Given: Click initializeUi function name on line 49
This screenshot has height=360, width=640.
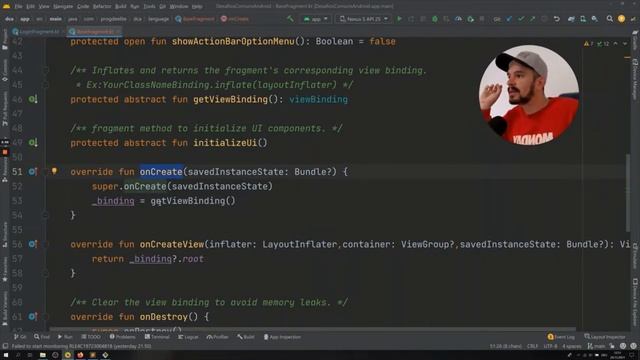Looking at the screenshot, I should (x=225, y=143).
